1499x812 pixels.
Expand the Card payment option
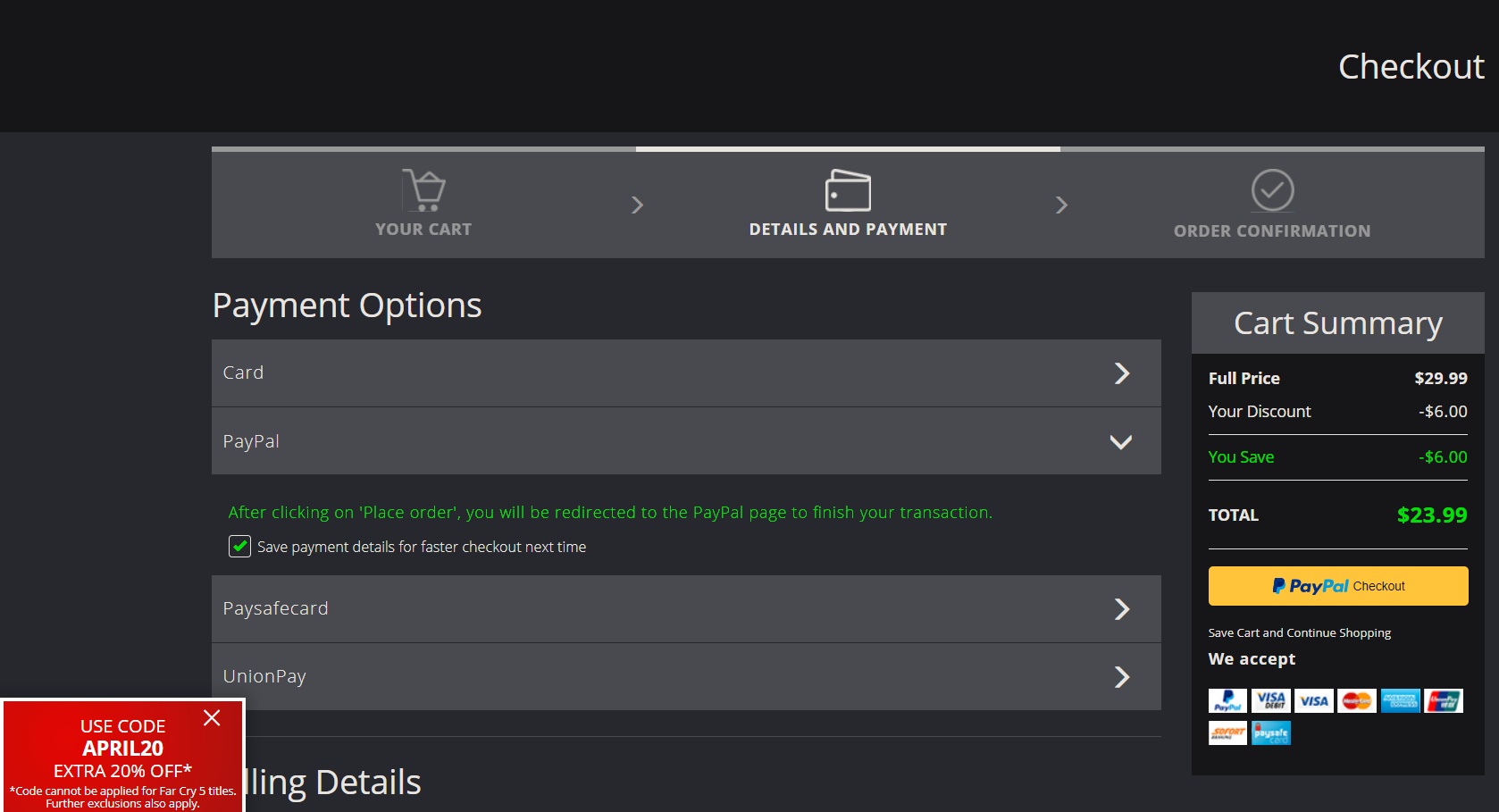(x=685, y=373)
